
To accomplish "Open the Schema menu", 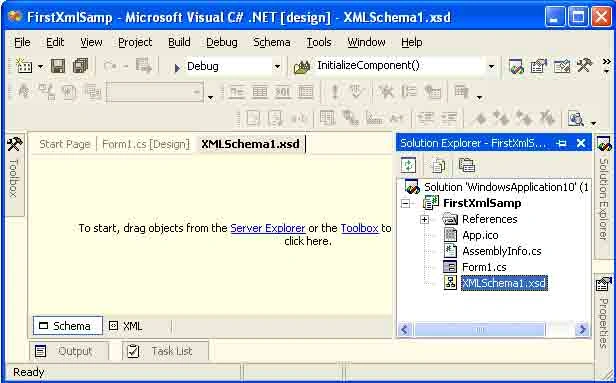I will (271, 42).
